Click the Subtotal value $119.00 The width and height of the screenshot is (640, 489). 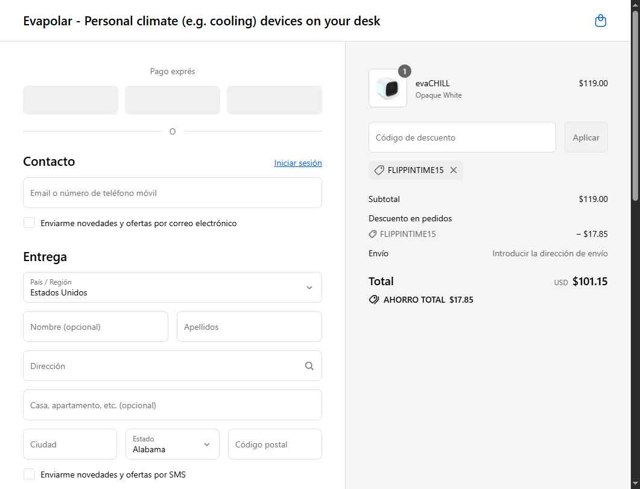[593, 199]
